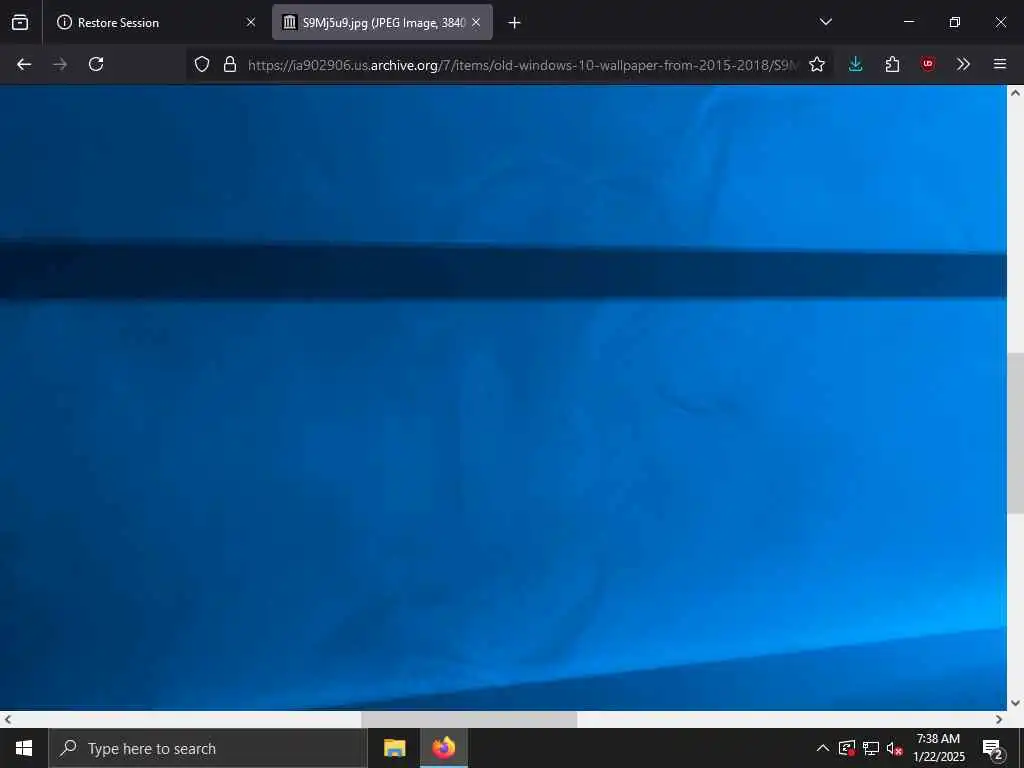1024x768 pixels.
Task: Show more tools overflow chevron
Action: pyautogui.click(x=963, y=64)
